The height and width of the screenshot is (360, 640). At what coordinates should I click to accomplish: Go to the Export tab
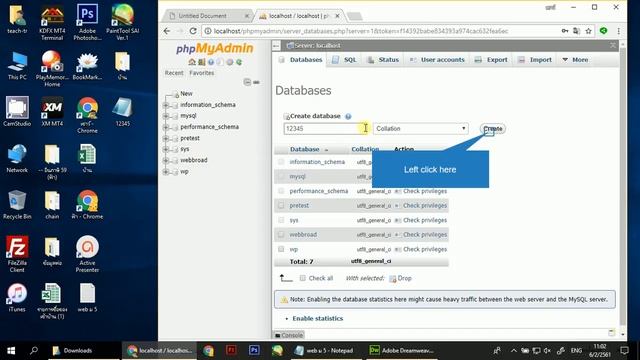tap(492, 60)
